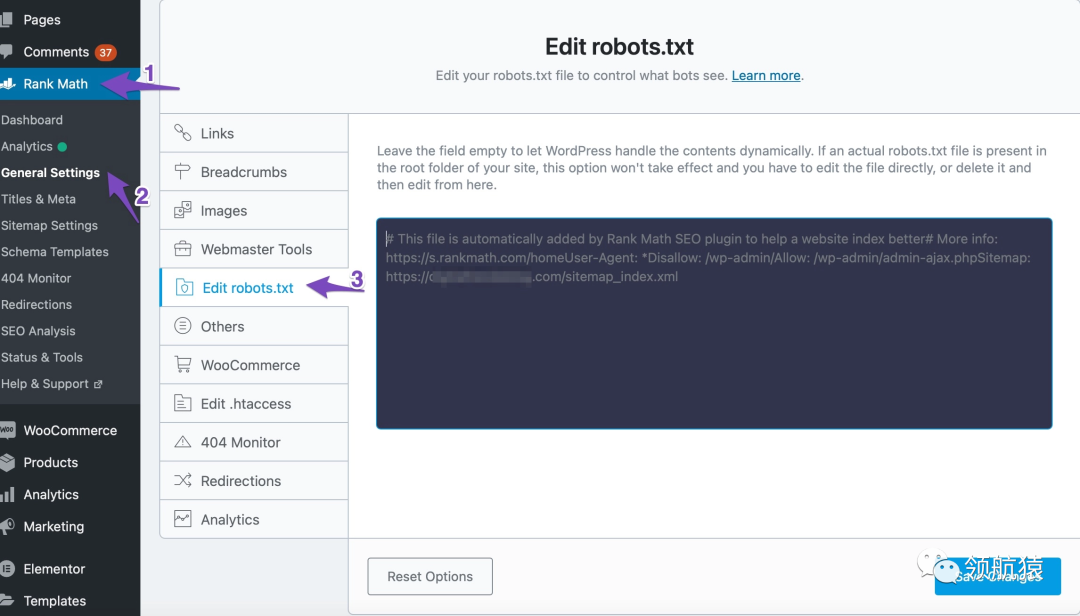Click the Breadcrumbs signpost icon
This screenshot has width=1080, height=616.
183,172
